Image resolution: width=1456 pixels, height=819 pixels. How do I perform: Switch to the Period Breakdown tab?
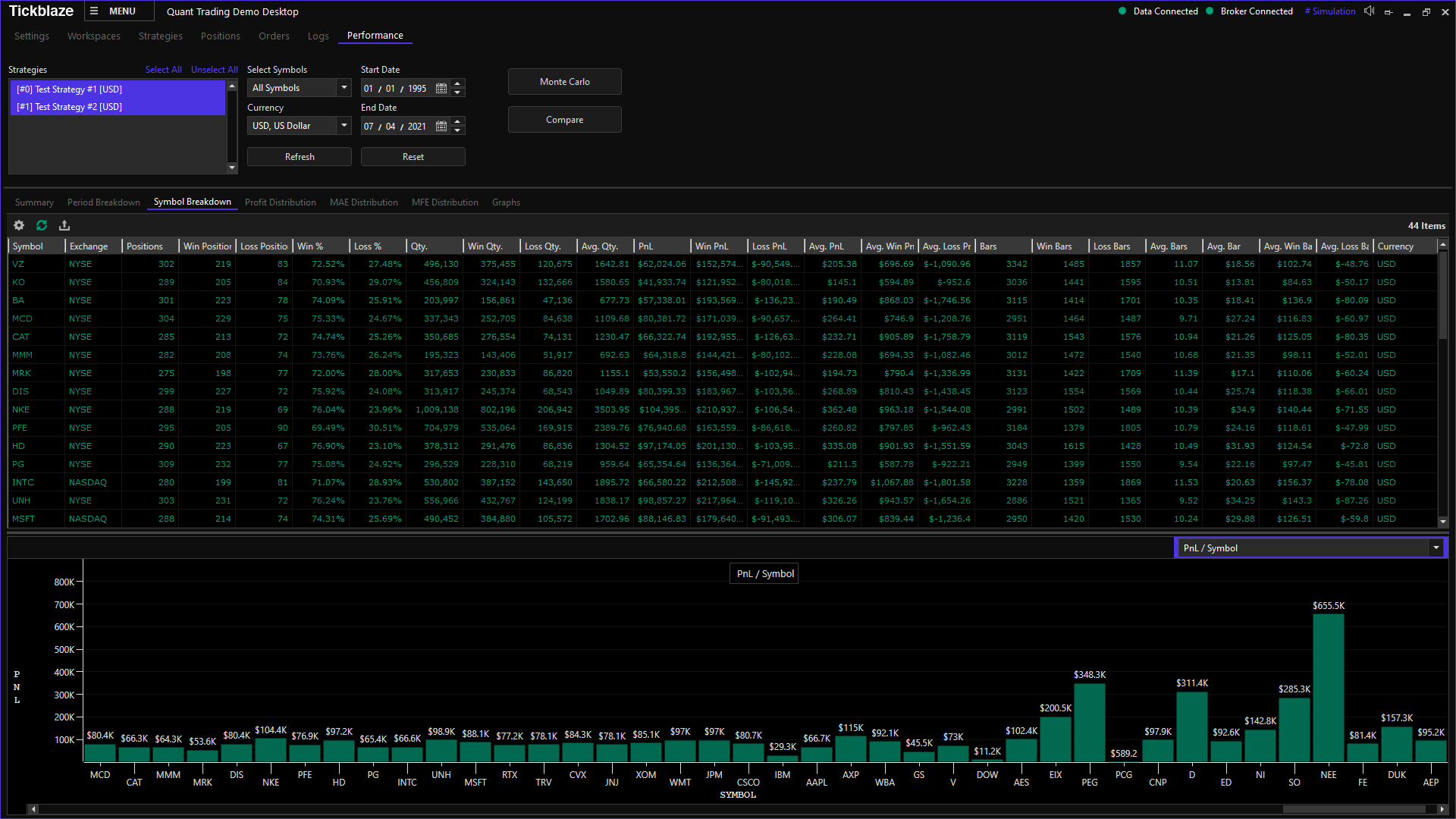point(104,202)
